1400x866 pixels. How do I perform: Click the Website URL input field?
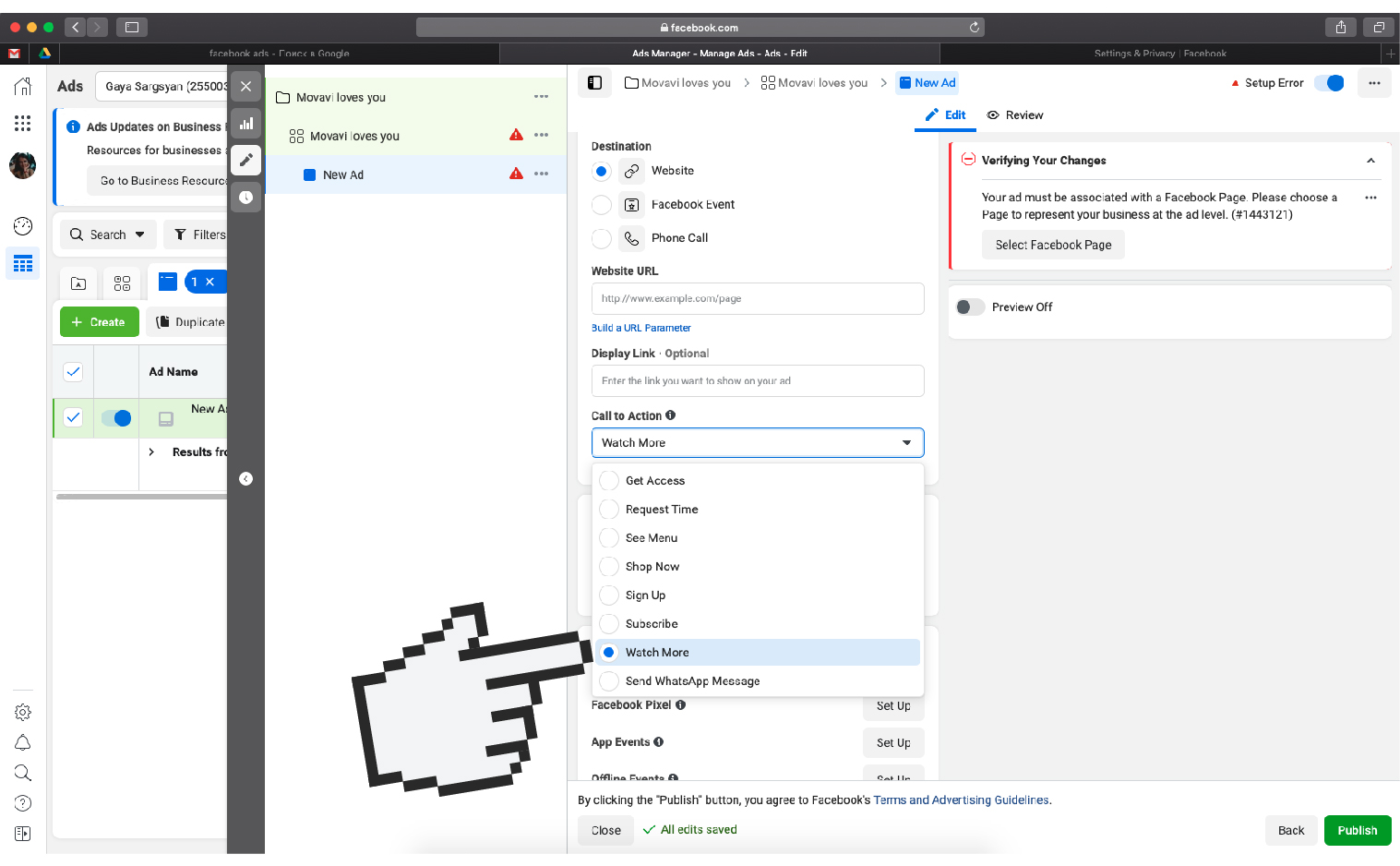758,299
